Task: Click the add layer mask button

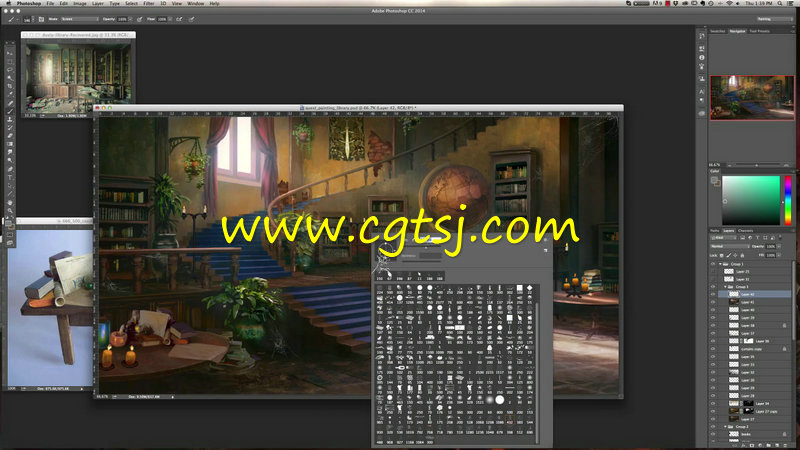Action: tap(752, 445)
